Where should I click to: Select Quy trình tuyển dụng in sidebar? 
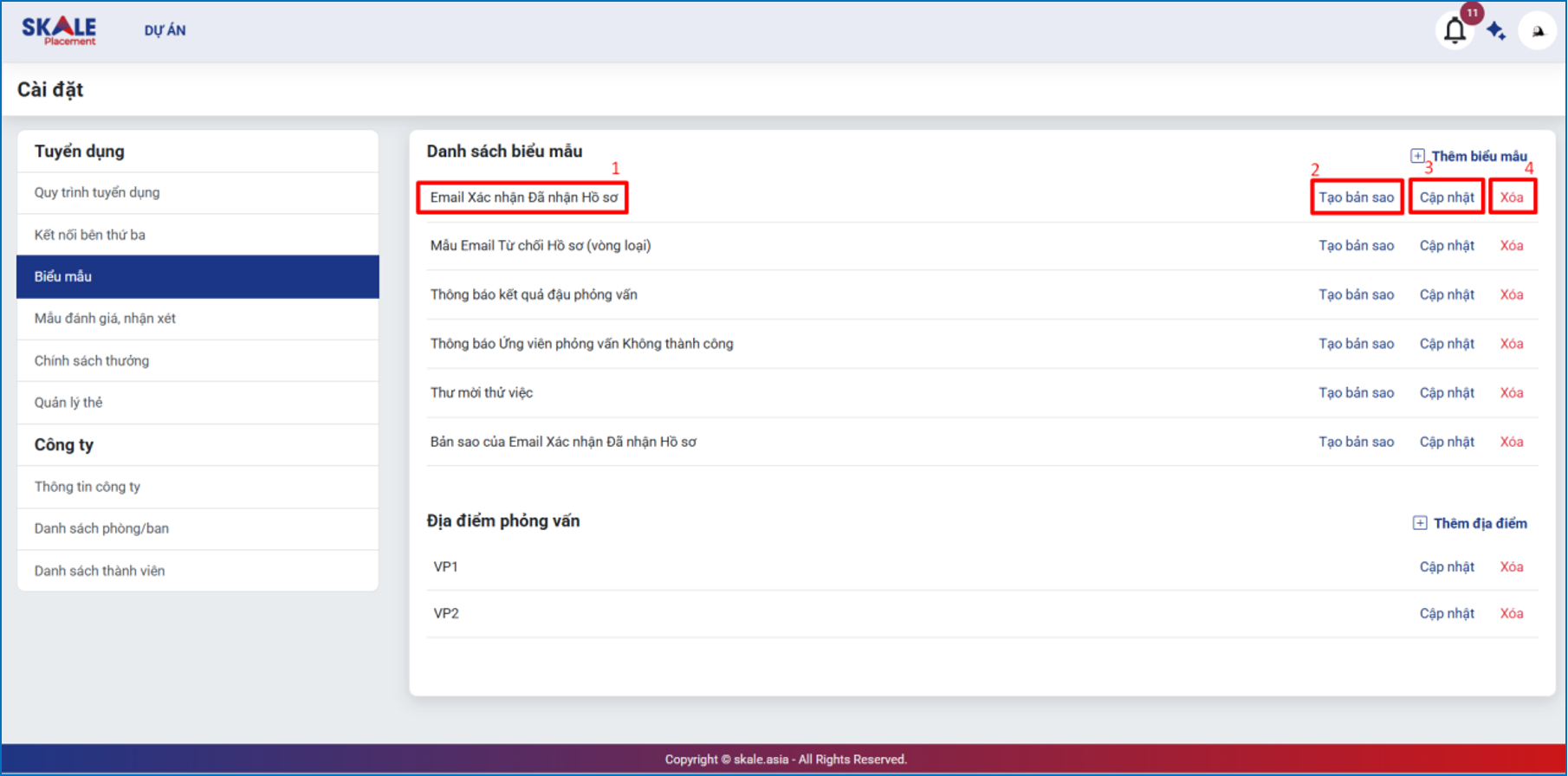97,192
